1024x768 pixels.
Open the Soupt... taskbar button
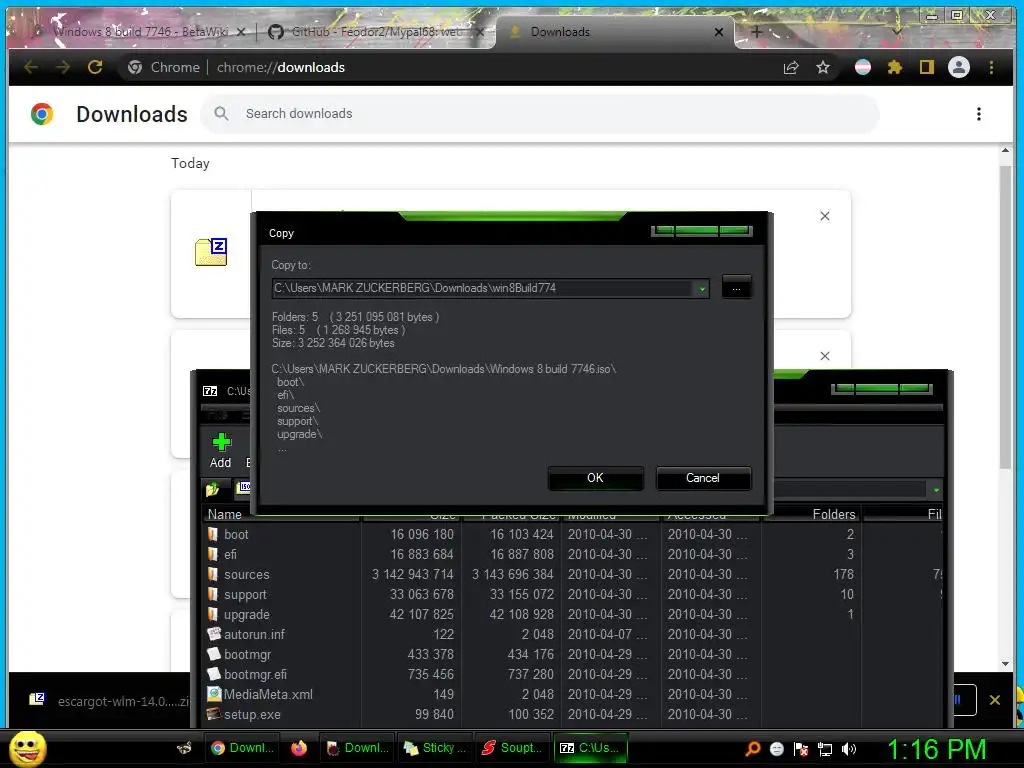click(511, 748)
